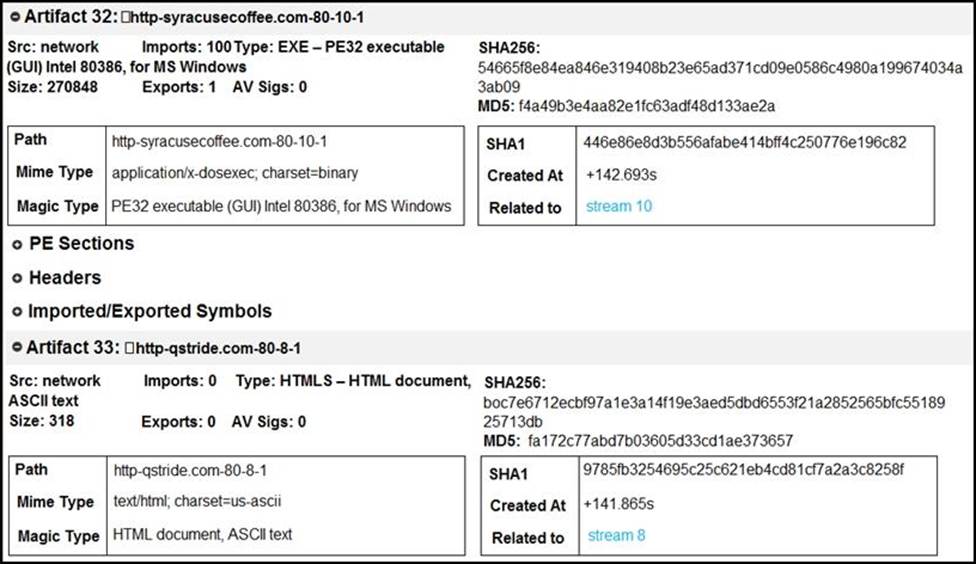
Task: Click the minus icon before Artifact 33
Action: point(17,347)
